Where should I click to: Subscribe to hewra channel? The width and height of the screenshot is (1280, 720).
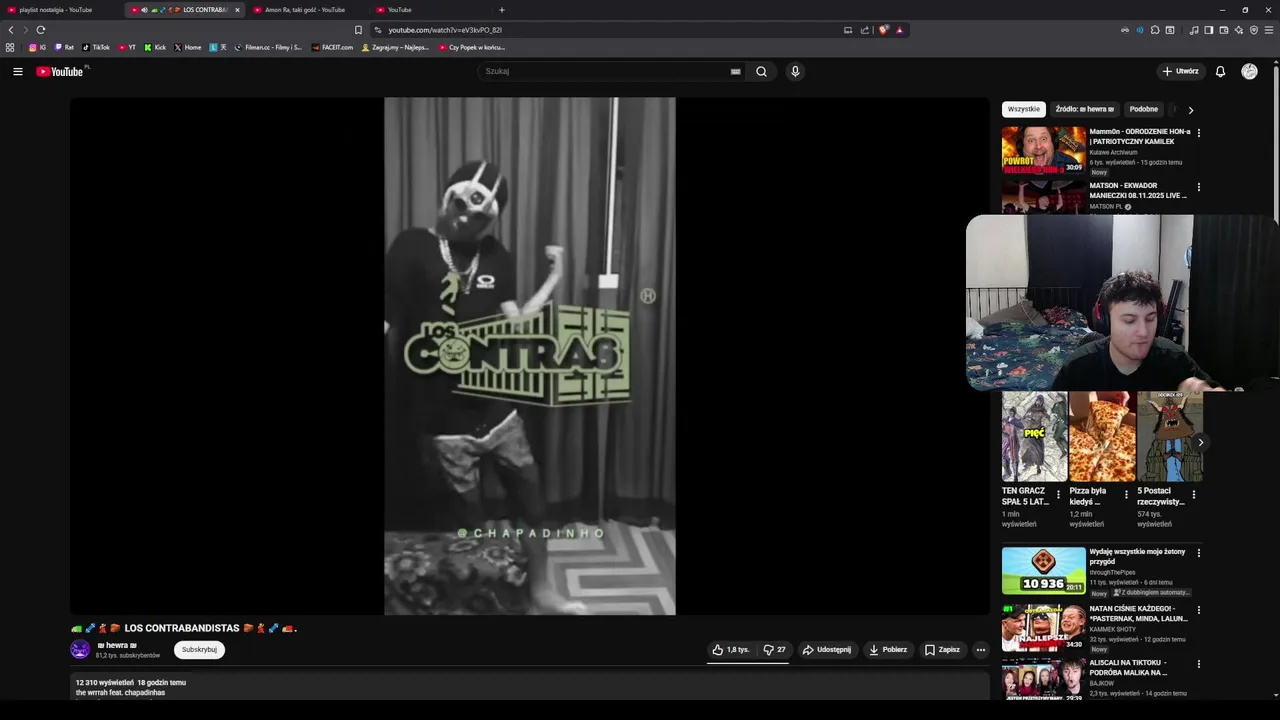[x=199, y=649]
